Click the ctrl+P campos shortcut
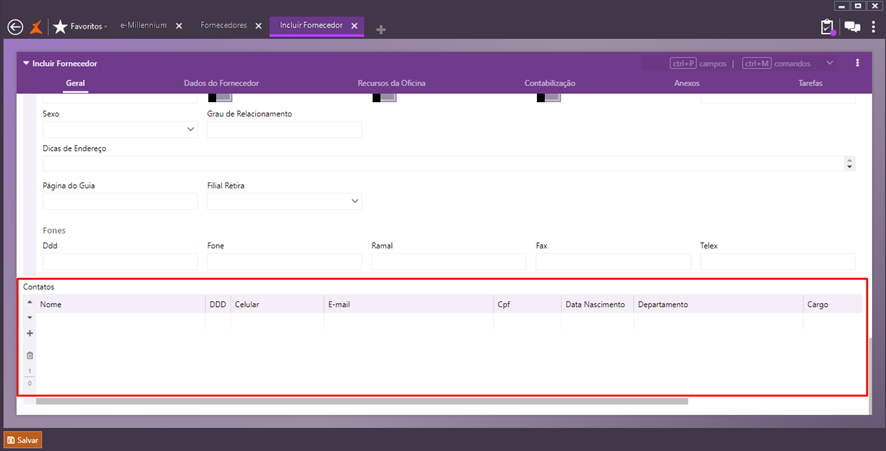Image resolution: width=886 pixels, height=451 pixels. [698, 63]
